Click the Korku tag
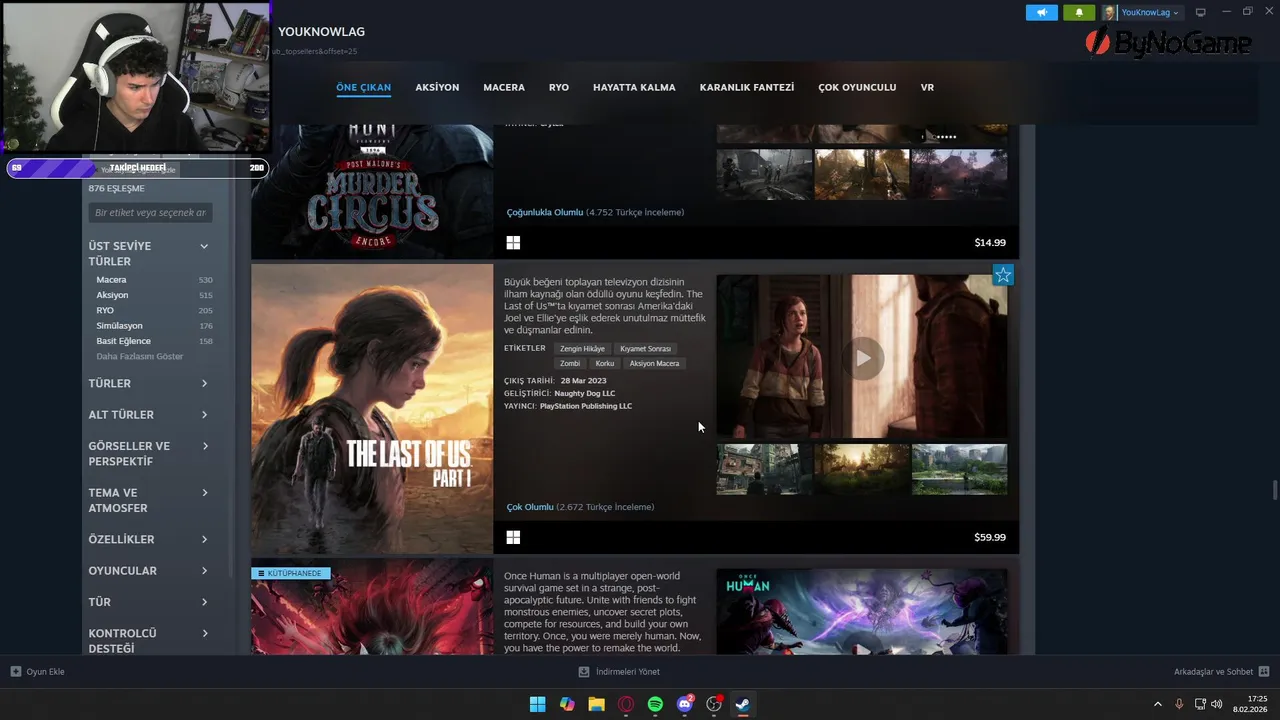The width and height of the screenshot is (1280, 720). click(x=605, y=363)
